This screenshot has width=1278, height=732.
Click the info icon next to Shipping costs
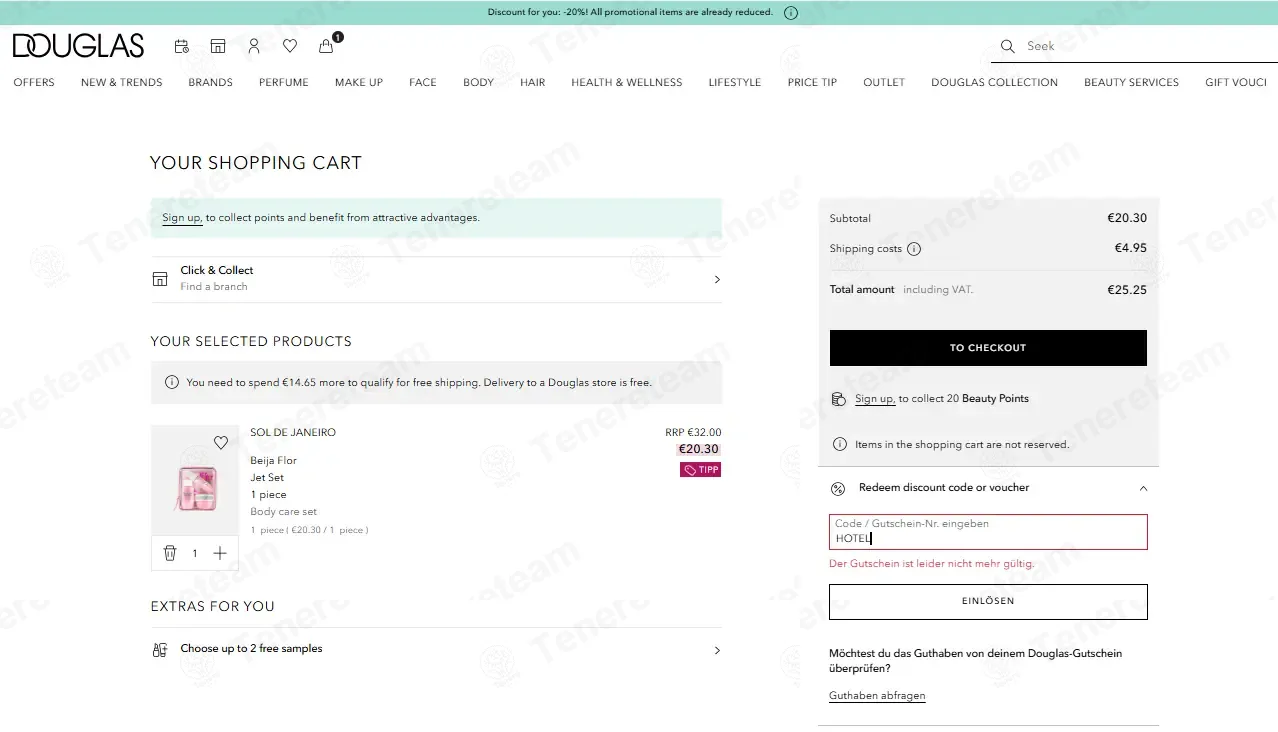tap(914, 249)
